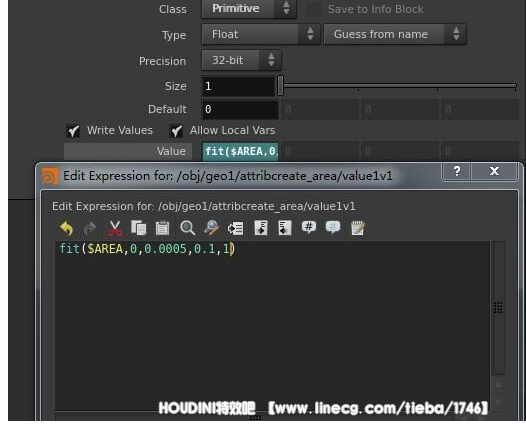
Task: Toggle the Allow Local Vars checkbox
Action: 176,131
